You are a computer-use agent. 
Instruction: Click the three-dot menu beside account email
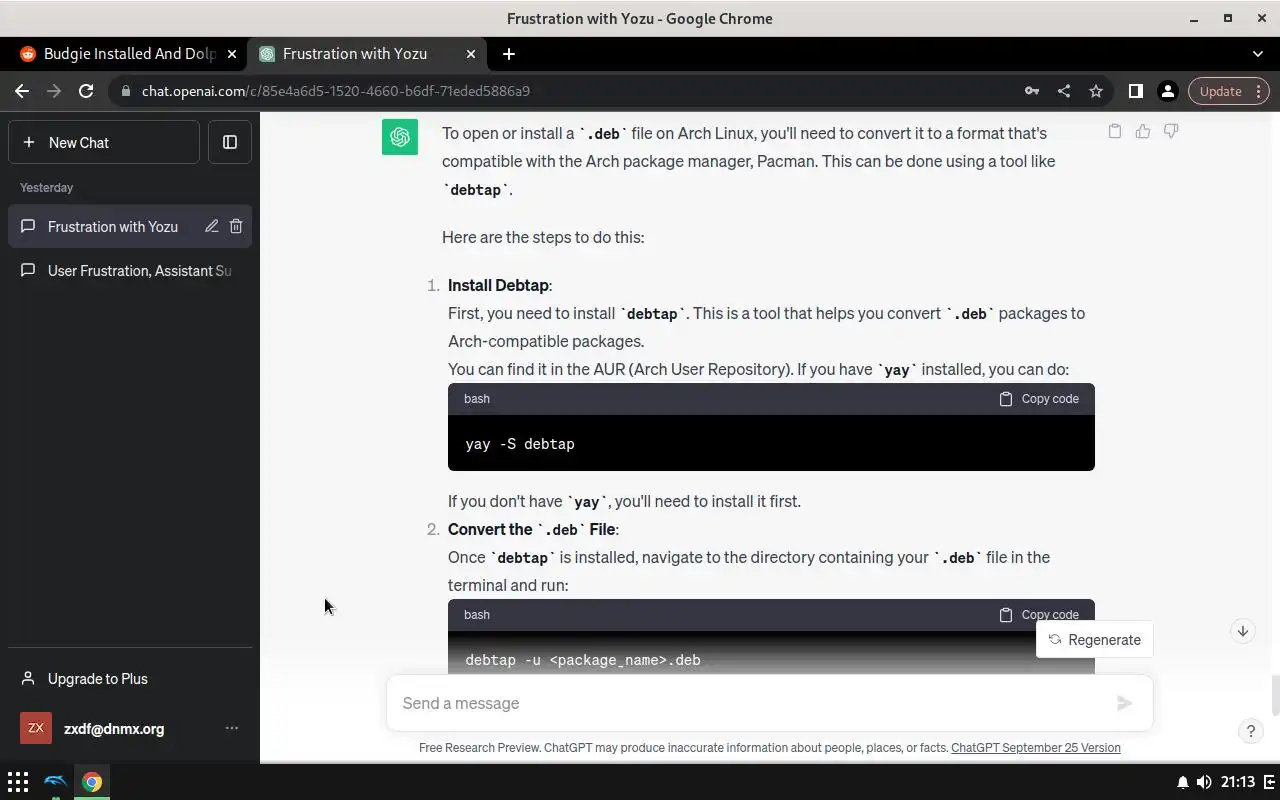click(x=232, y=728)
